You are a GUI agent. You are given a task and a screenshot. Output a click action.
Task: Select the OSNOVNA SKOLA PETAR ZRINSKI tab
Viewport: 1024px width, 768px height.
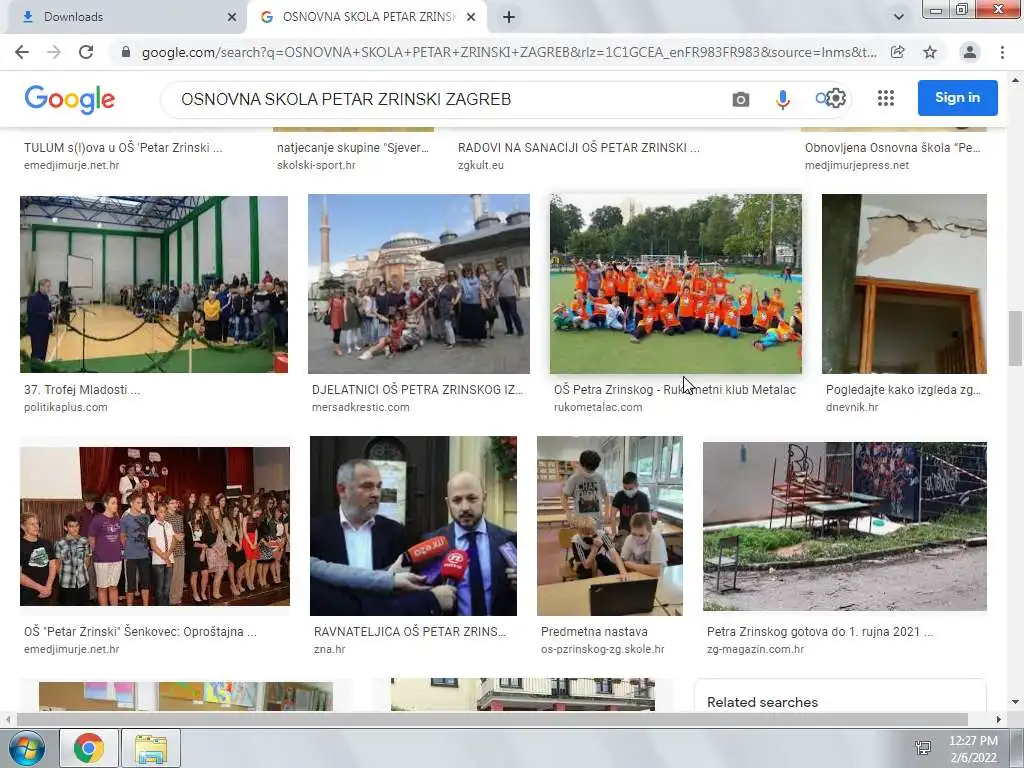click(366, 17)
